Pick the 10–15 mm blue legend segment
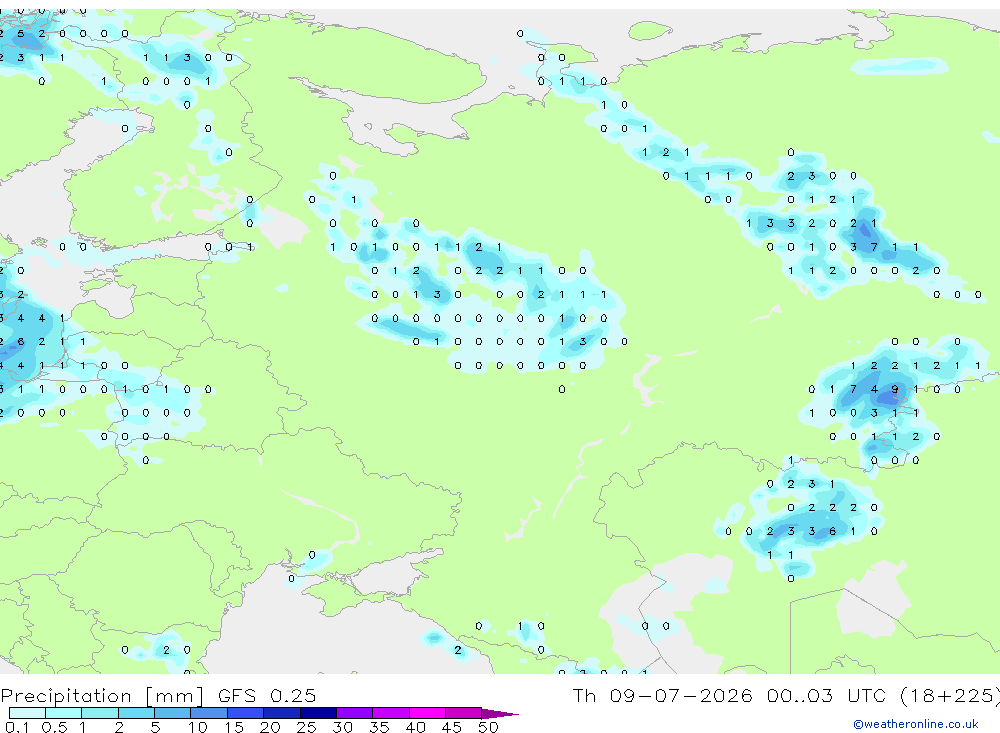This screenshot has width=1000, height=733. coord(209,713)
